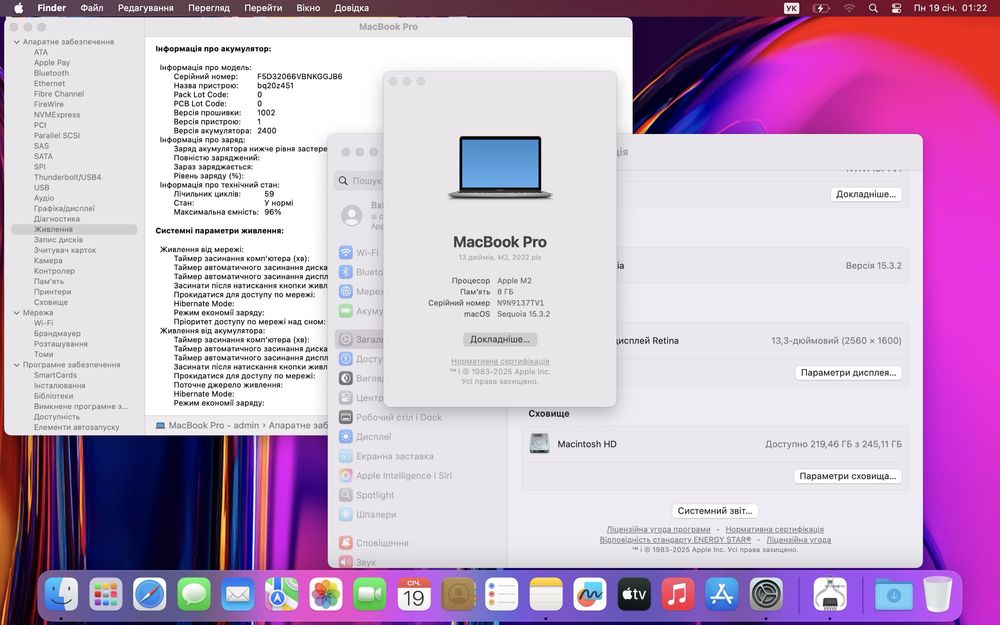Click Параметри сховища button
The width and height of the screenshot is (1000, 625).
click(848, 476)
